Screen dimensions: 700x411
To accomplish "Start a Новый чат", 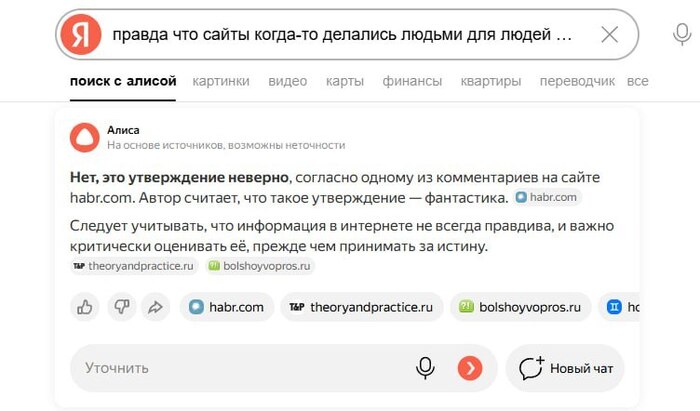I will pyautogui.click(x=565, y=368).
